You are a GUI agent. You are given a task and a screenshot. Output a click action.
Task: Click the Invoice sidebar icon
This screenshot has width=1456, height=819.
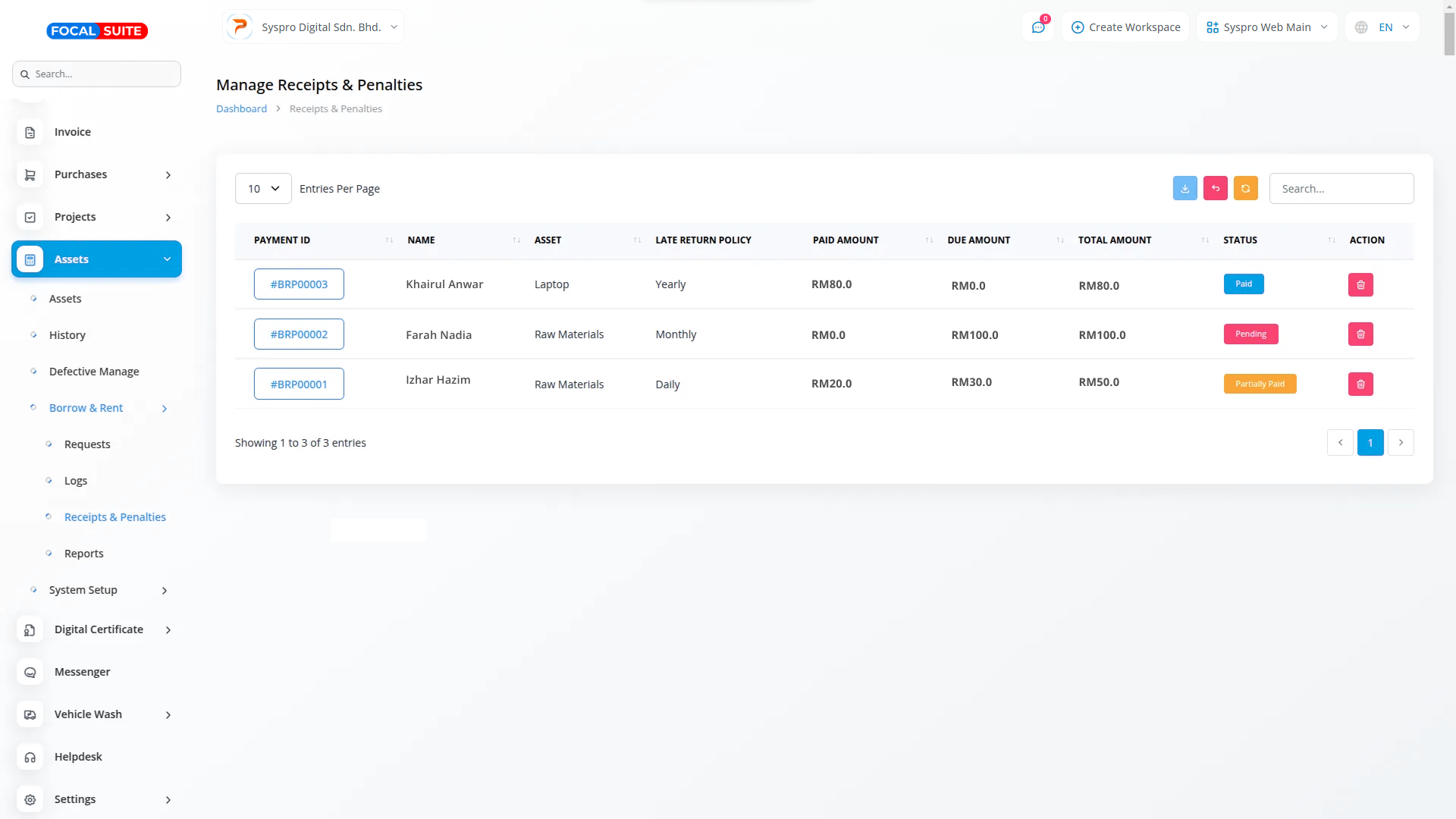30,133
